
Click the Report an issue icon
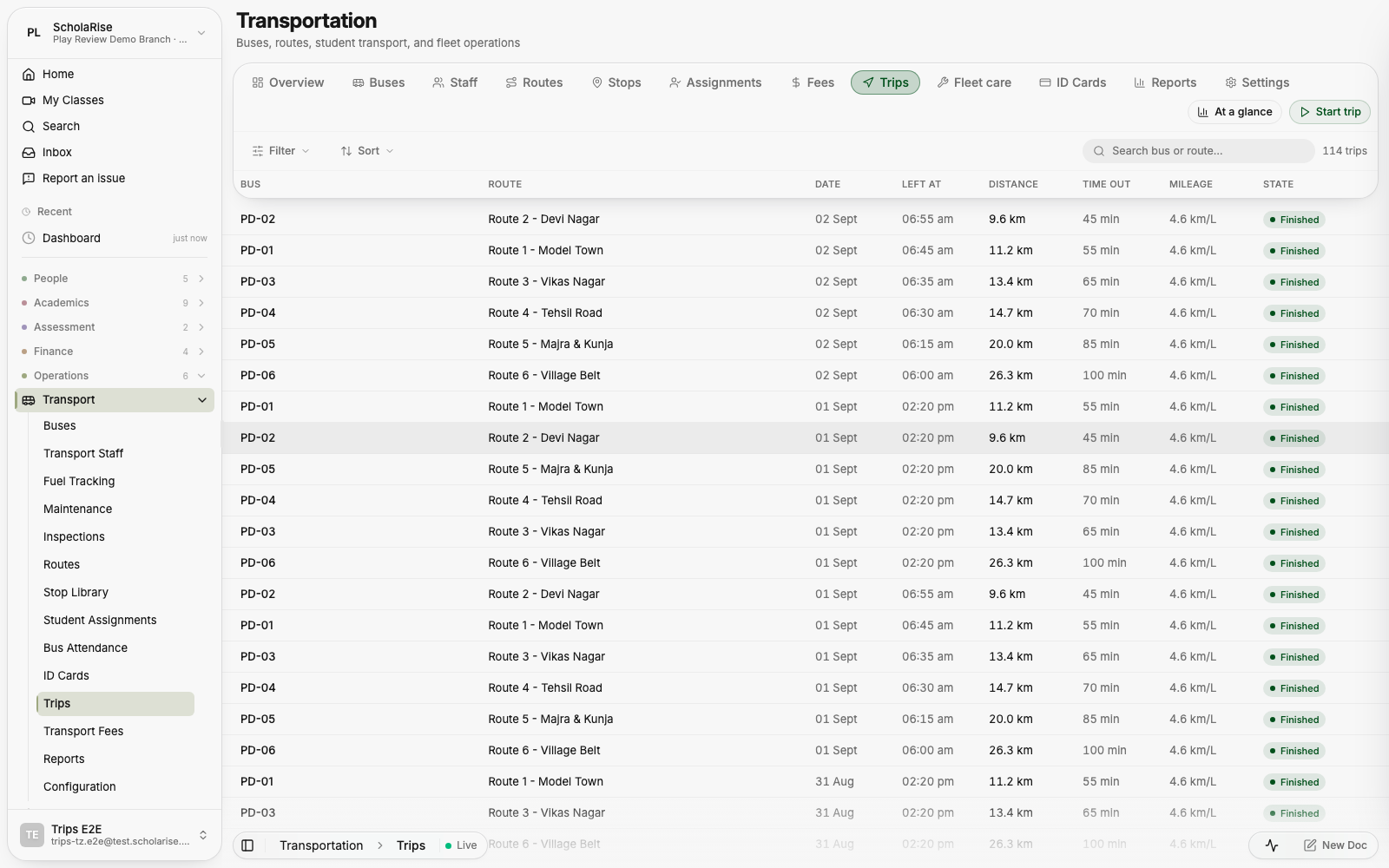[29, 179]
